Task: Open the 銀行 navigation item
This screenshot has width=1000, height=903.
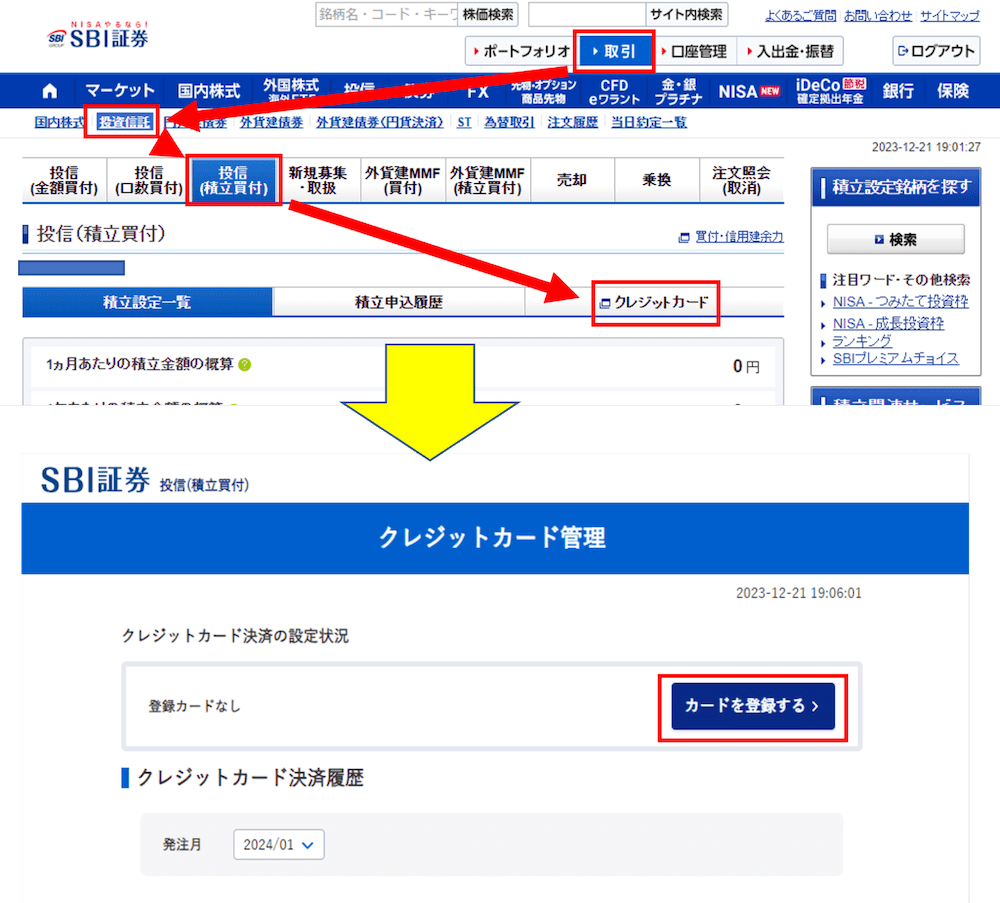Action: pyautogui.click(x=898, y=91)
